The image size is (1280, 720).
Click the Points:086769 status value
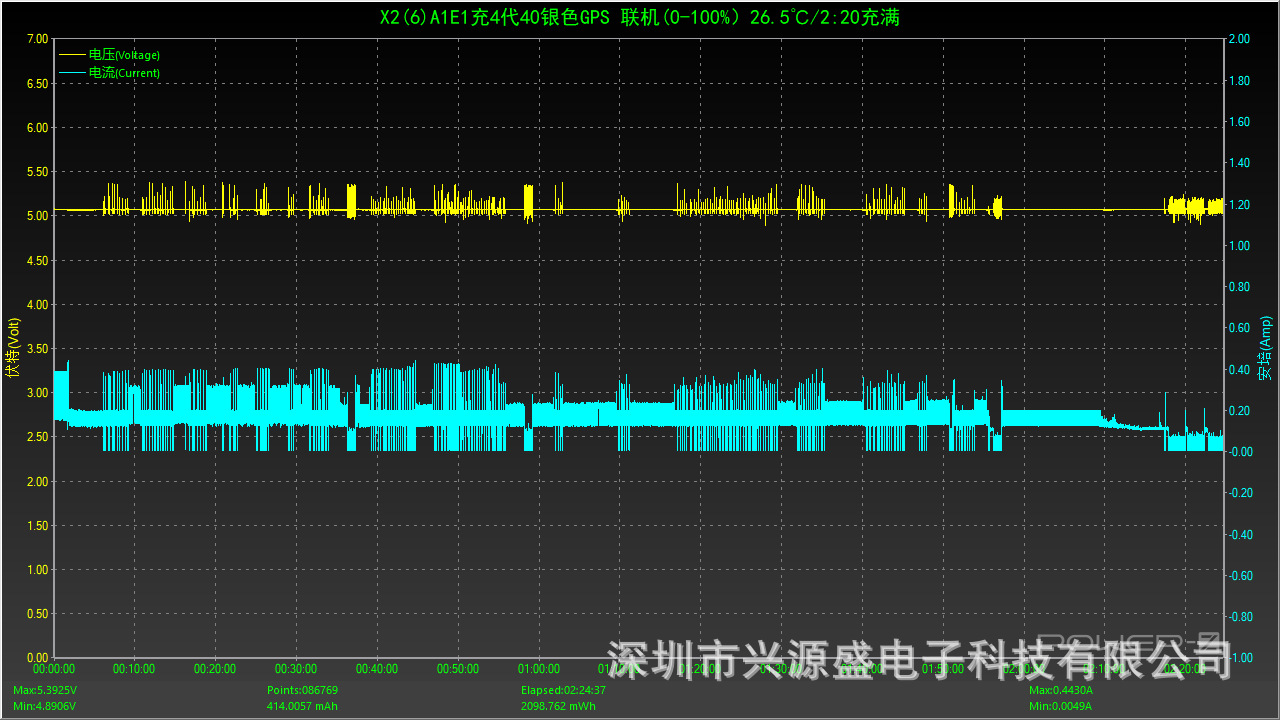click(x=302, y=690)
